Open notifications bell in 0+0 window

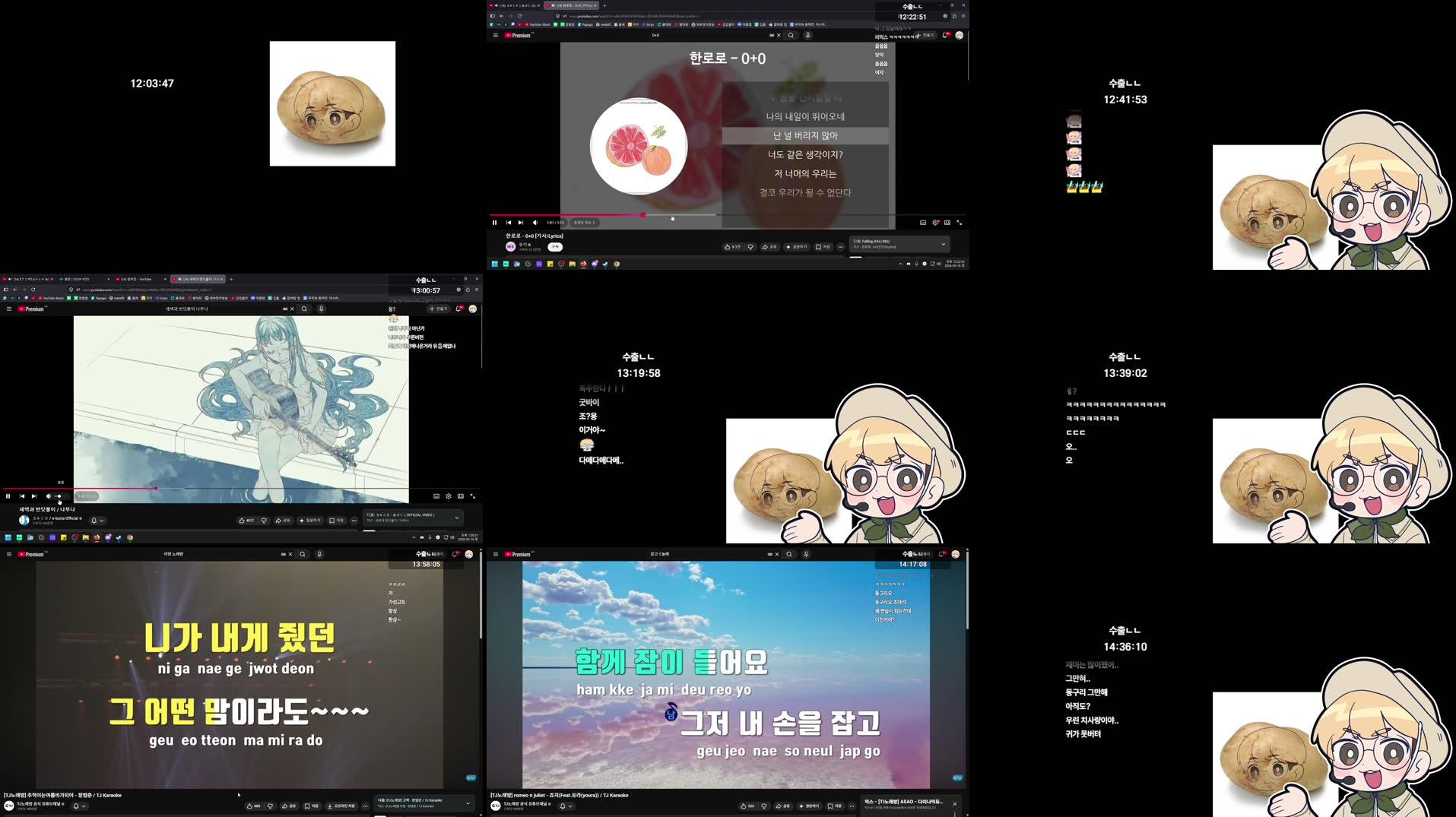pos(946,35)
